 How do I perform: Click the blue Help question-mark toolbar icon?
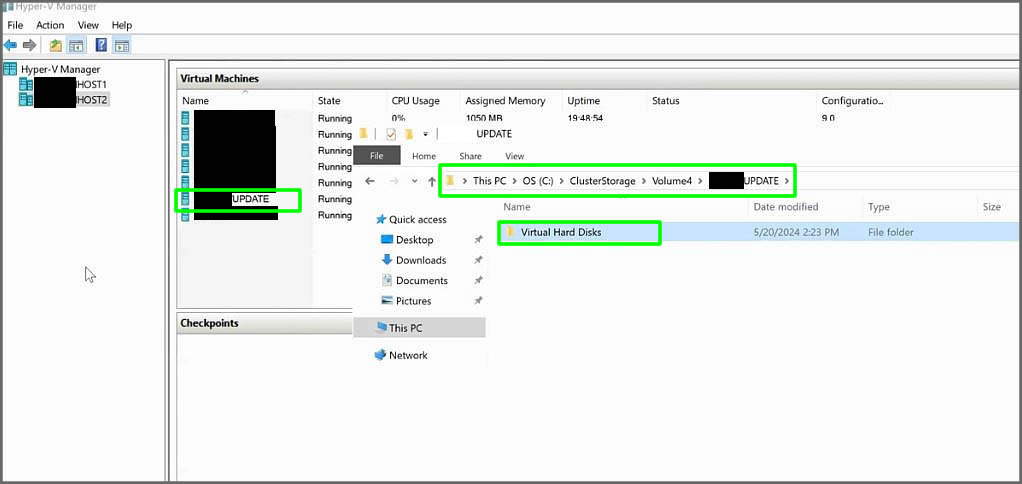101,45
